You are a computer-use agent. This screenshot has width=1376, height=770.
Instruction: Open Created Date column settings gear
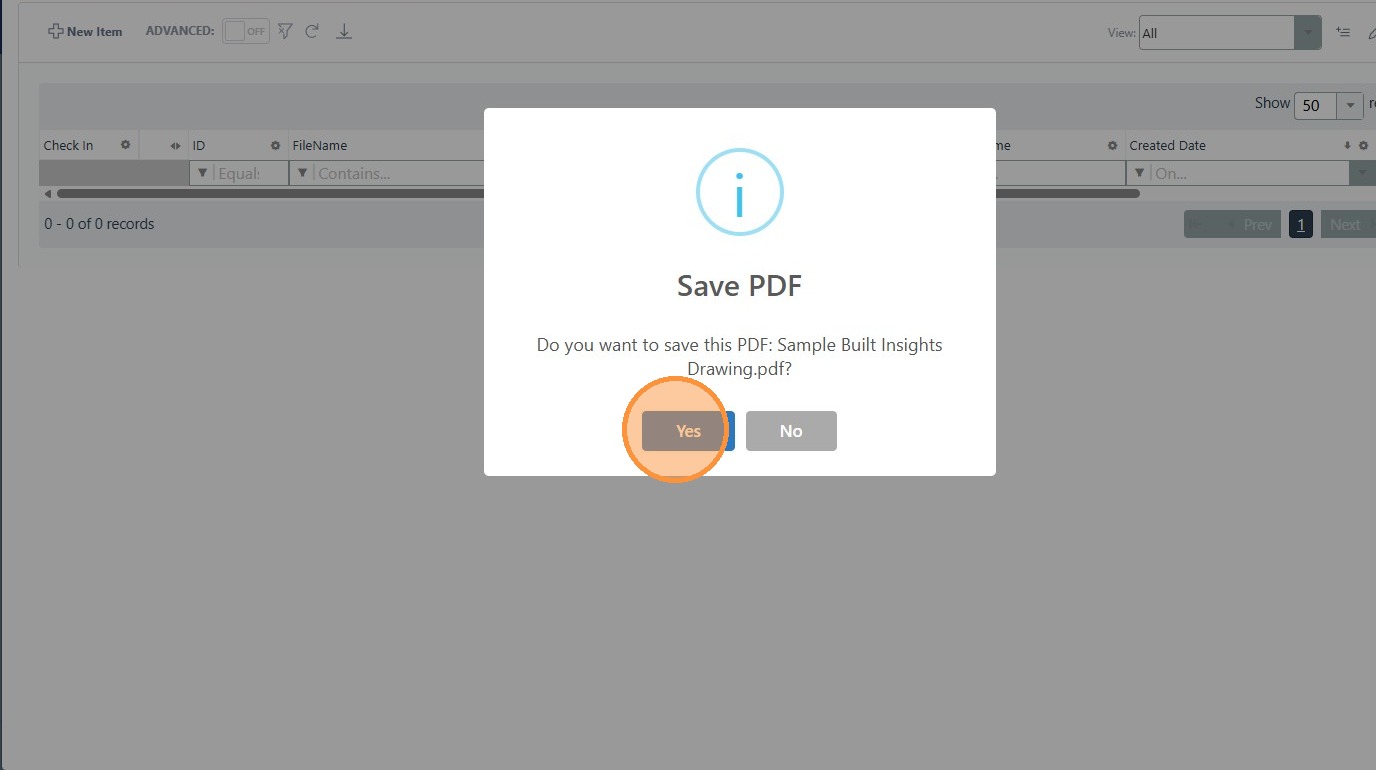click(1362, 145)
